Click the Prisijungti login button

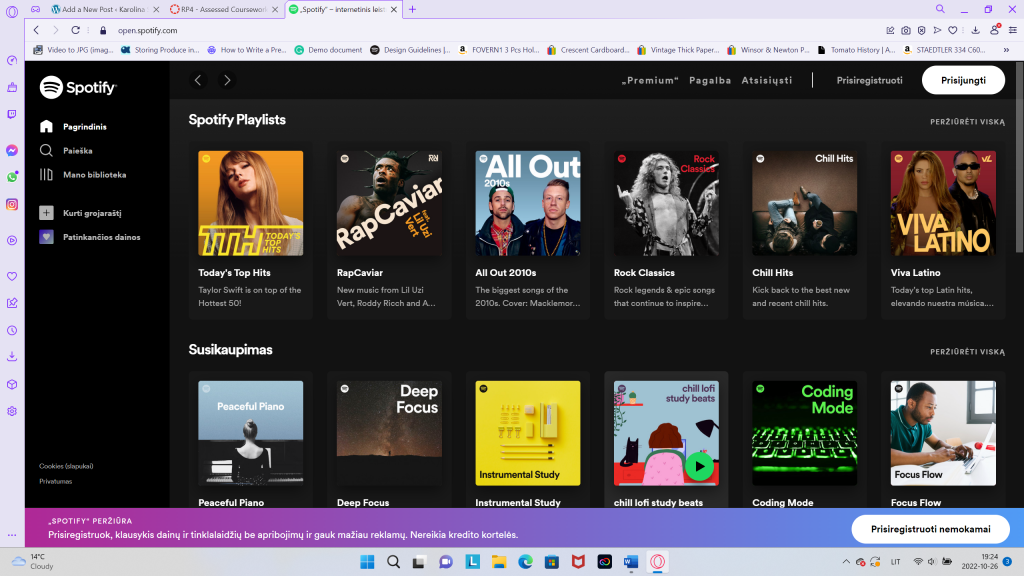click(963, 80)
